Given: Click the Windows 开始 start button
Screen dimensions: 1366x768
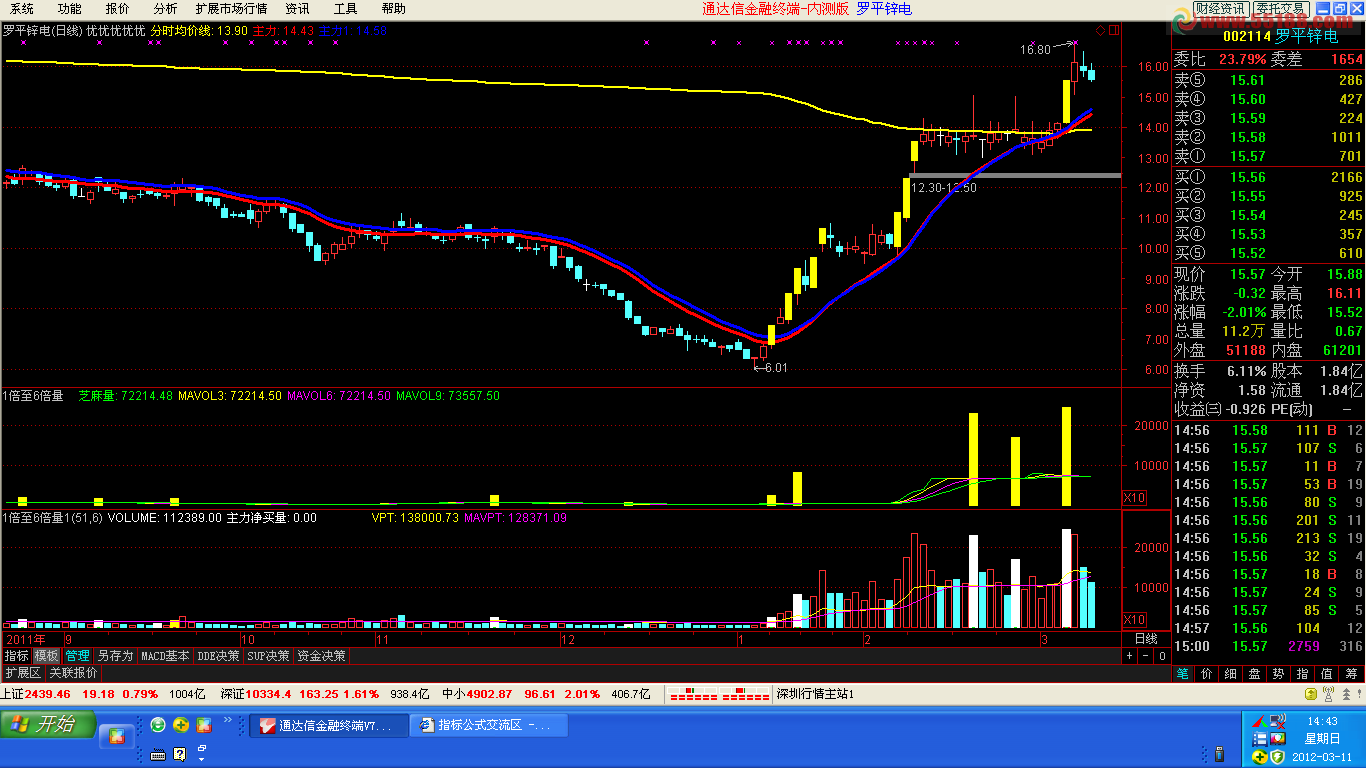Looking at the screenshot, I should pos(48,724).
